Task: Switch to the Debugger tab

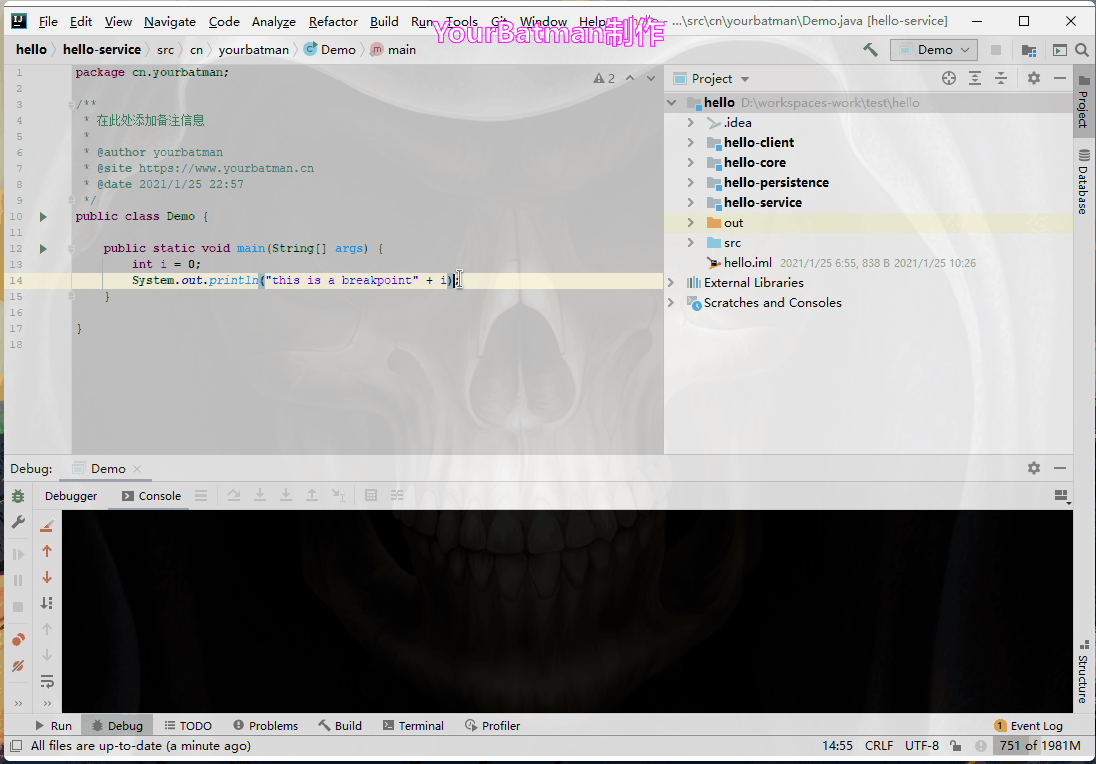Action: 71,496
